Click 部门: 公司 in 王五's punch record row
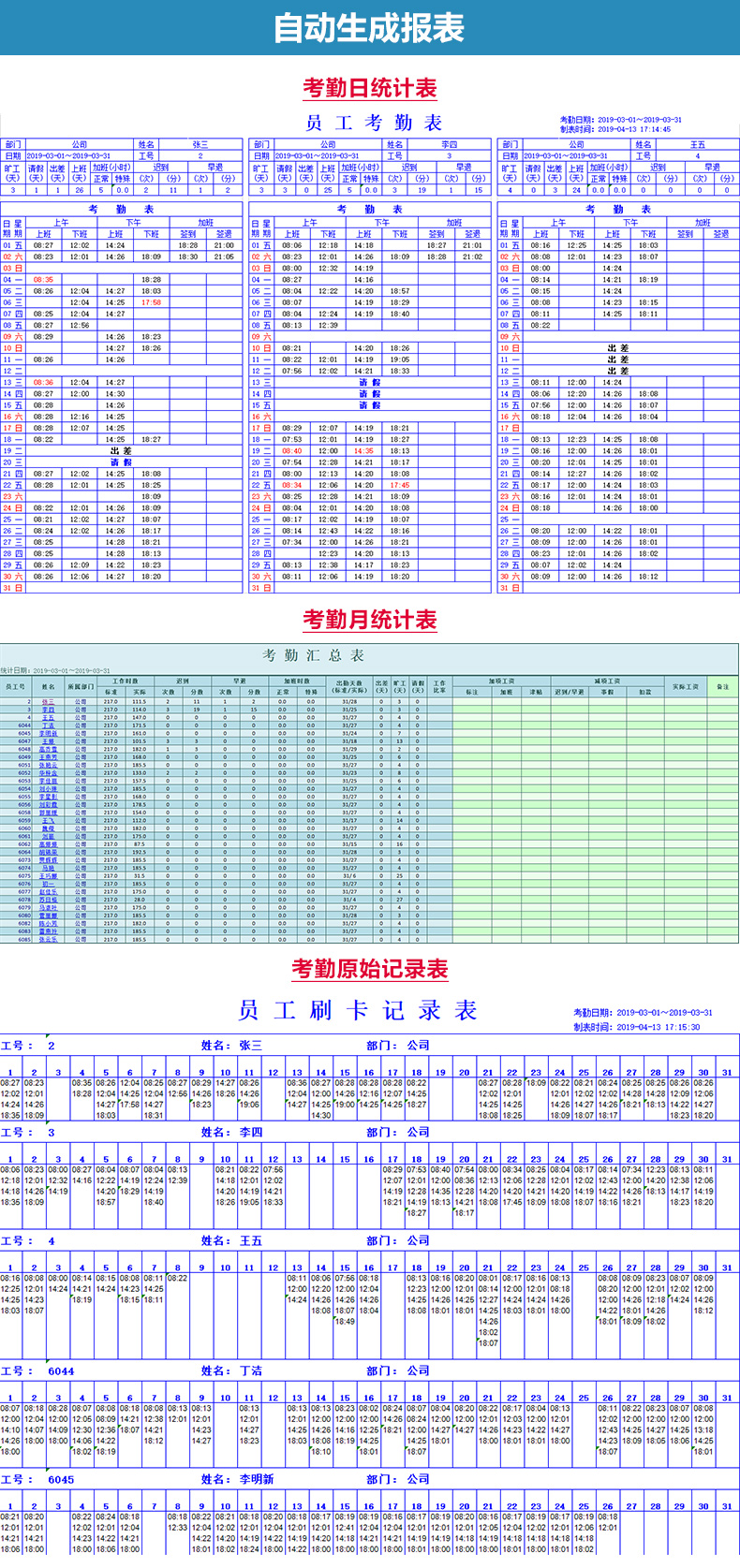The image size is (740, 1568). pos(398,1240)
